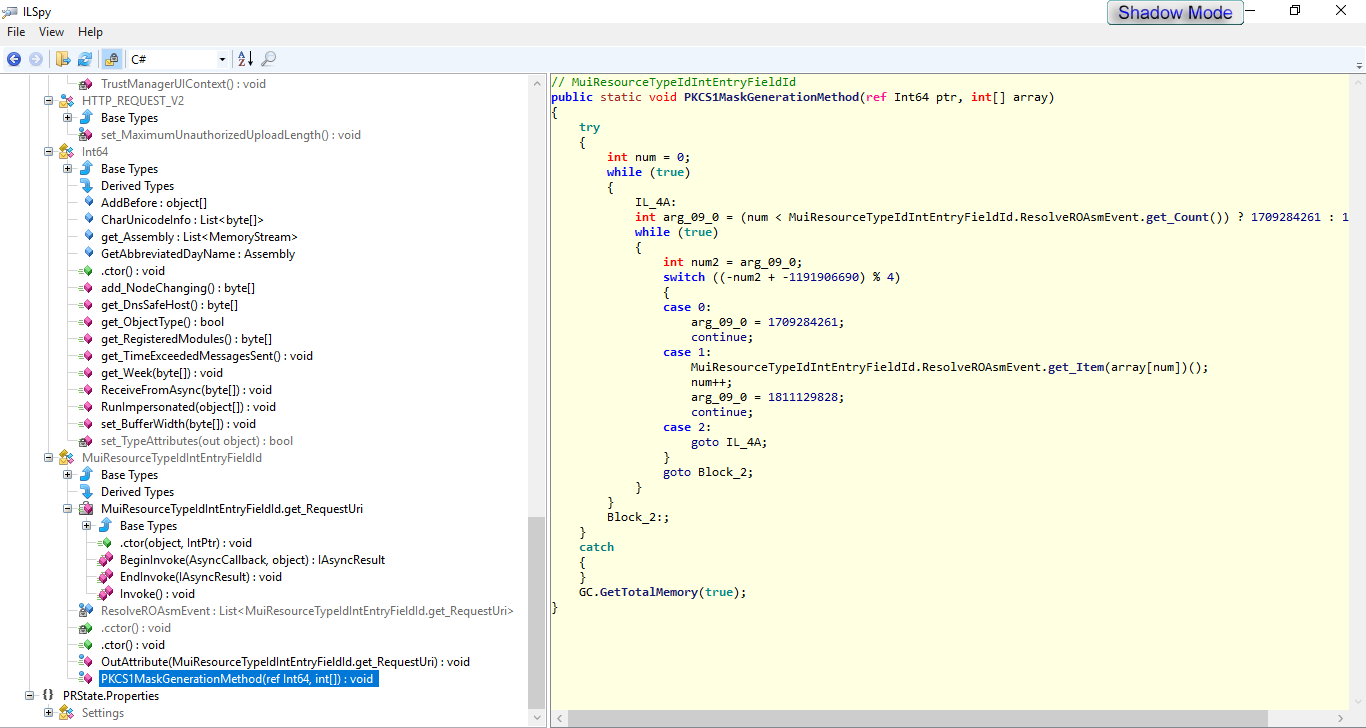Click the tree panel vertical scrollbar thumb

[x=537, y=610]
